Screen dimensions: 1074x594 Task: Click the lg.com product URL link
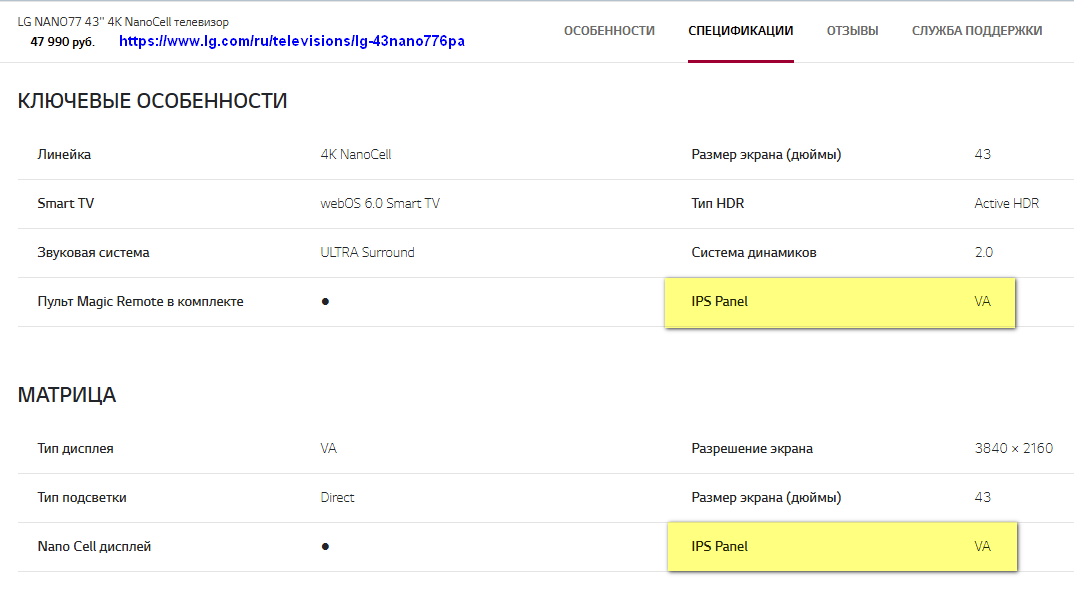291,42
